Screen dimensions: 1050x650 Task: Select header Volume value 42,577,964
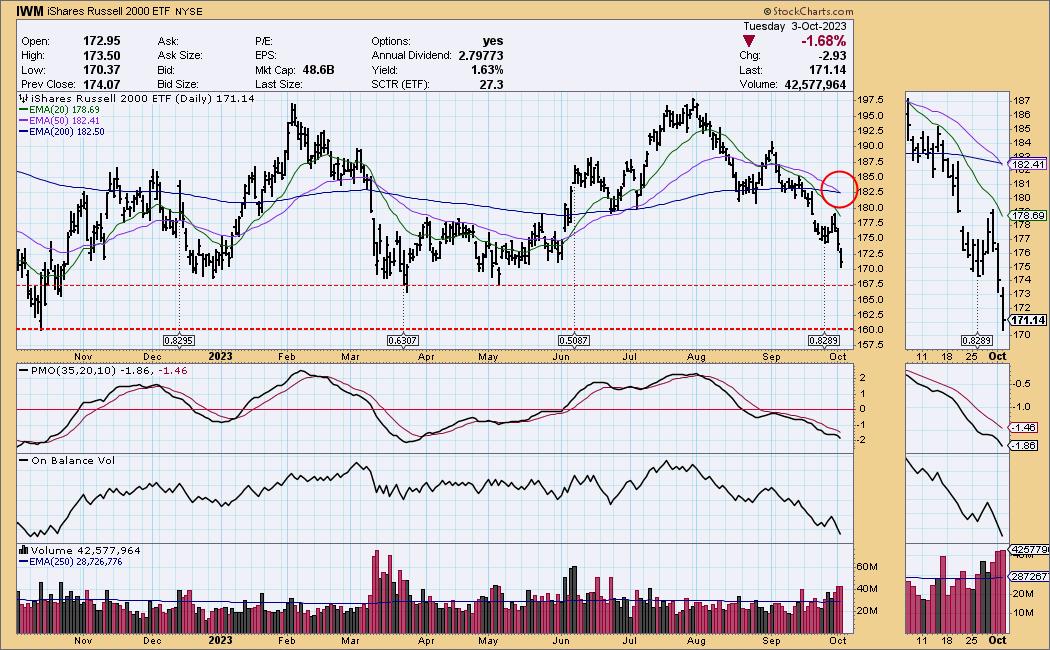tap(815, 84)
